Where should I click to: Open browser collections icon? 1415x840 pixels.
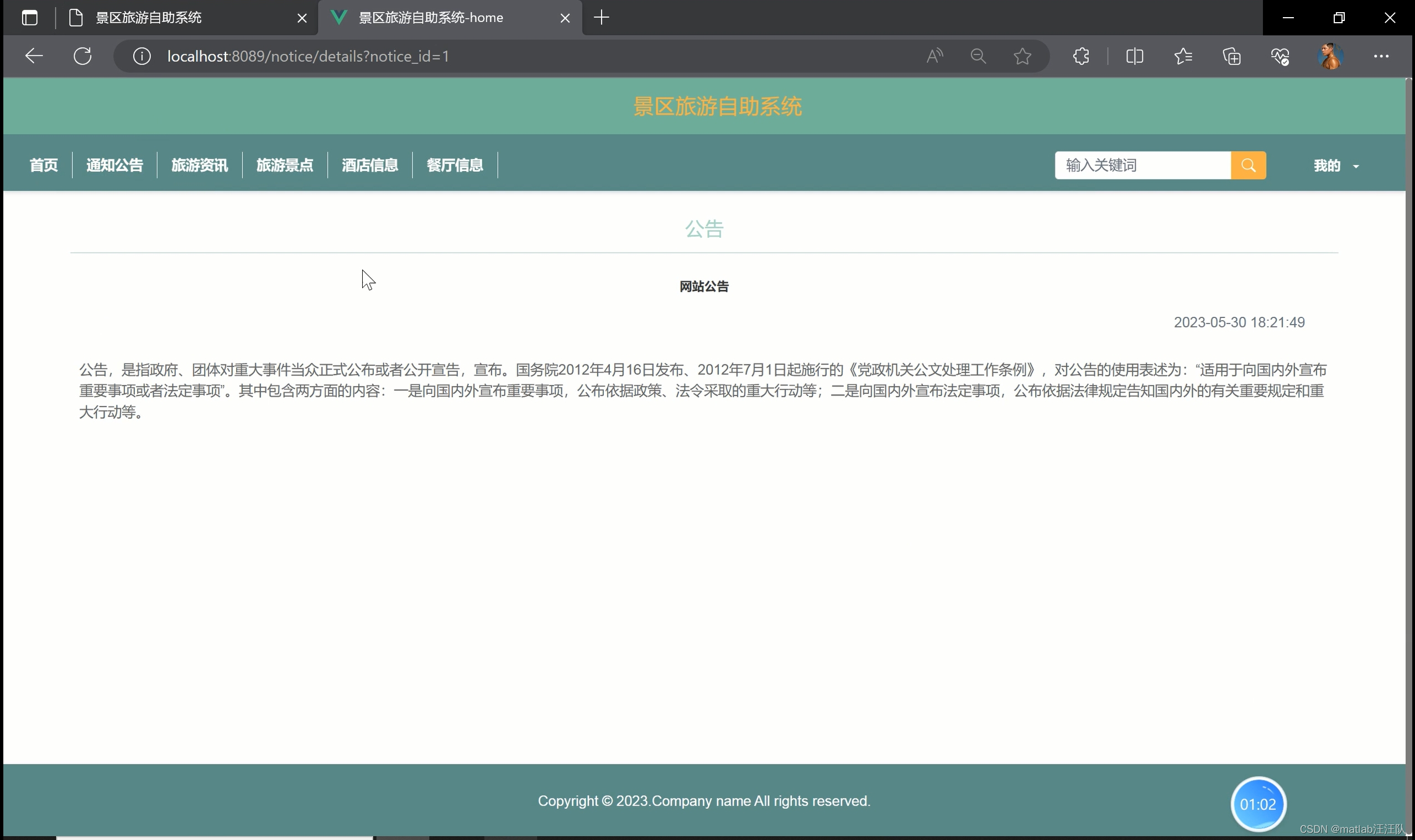click(x=1231, y=56)
